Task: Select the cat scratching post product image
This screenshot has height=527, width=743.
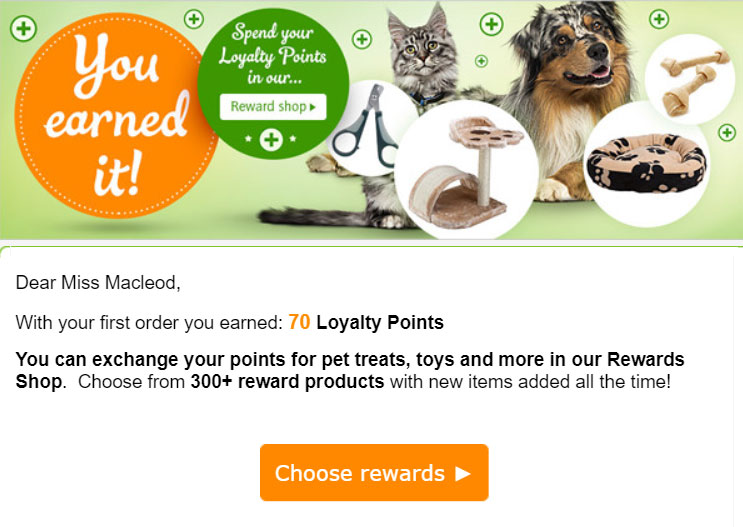Action: coord(466,170)
